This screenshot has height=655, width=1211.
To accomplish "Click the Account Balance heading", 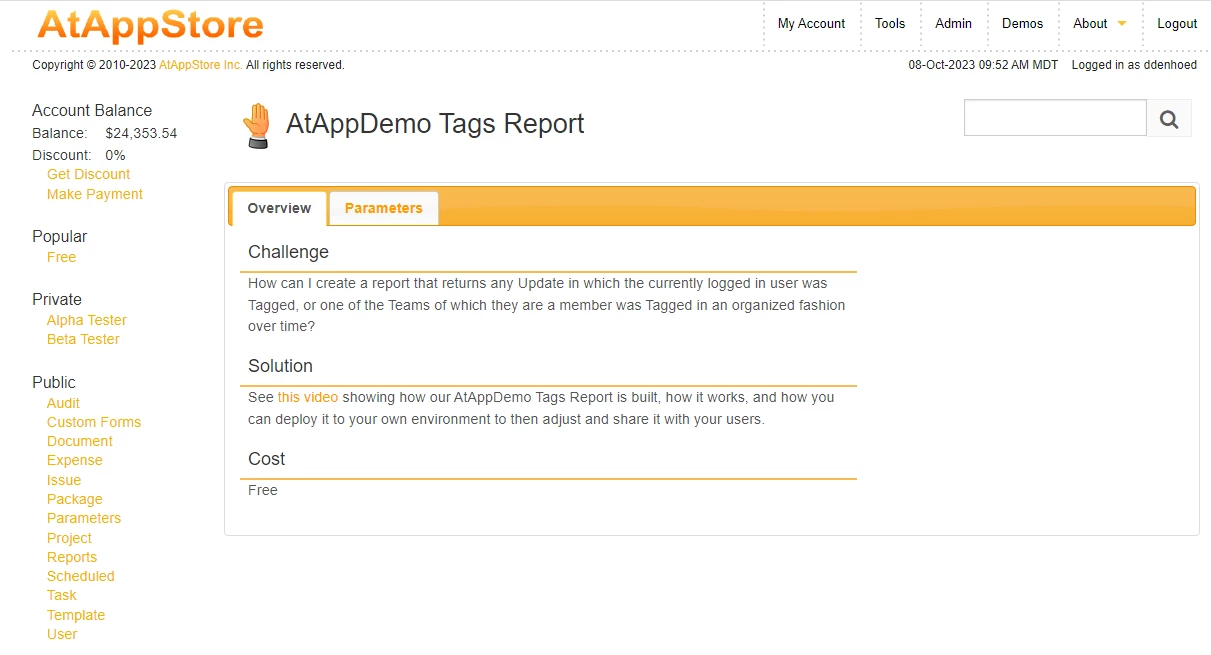I will (x=92, y=110).
